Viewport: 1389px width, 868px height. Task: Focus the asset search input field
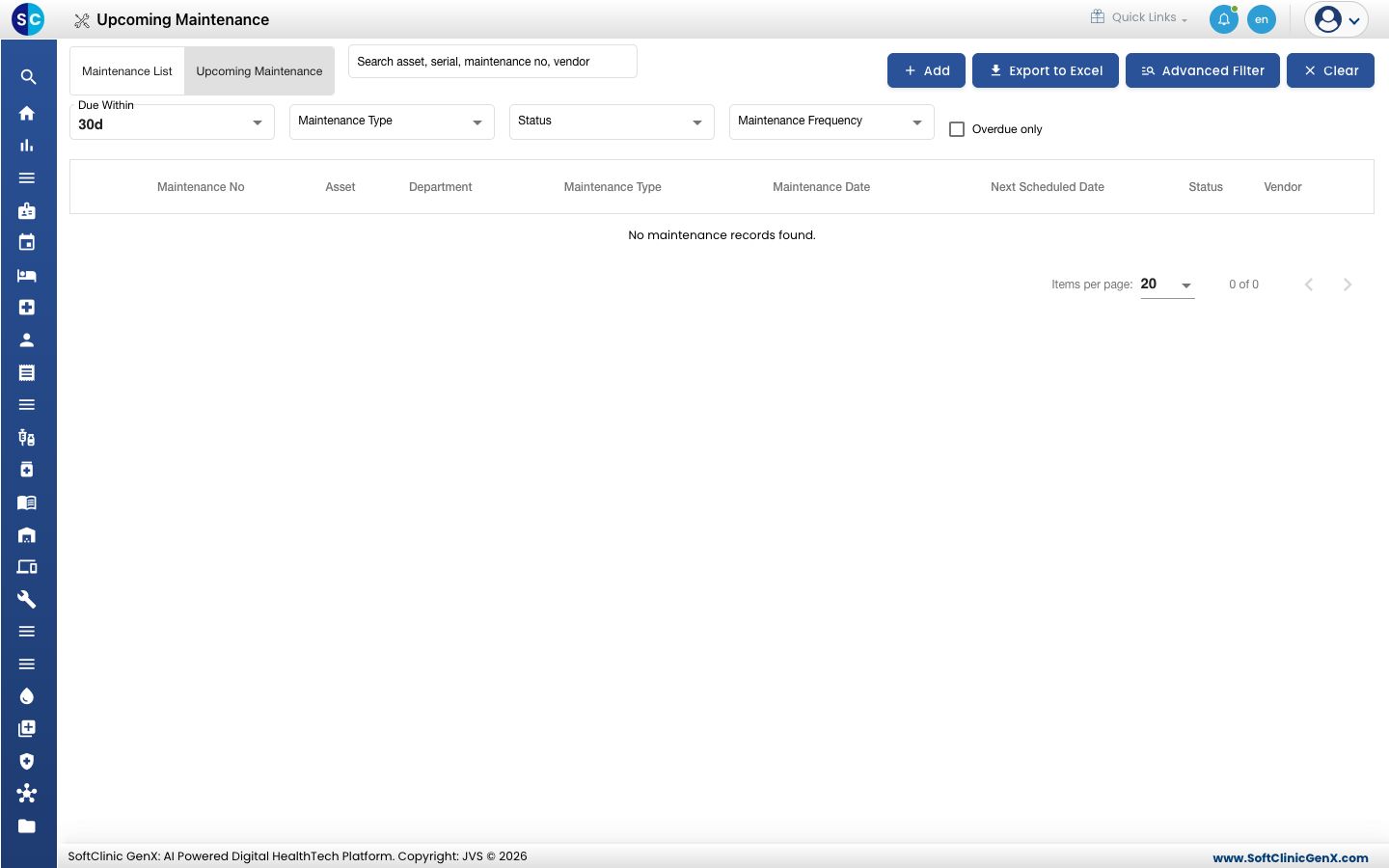(x=493, y=62)
